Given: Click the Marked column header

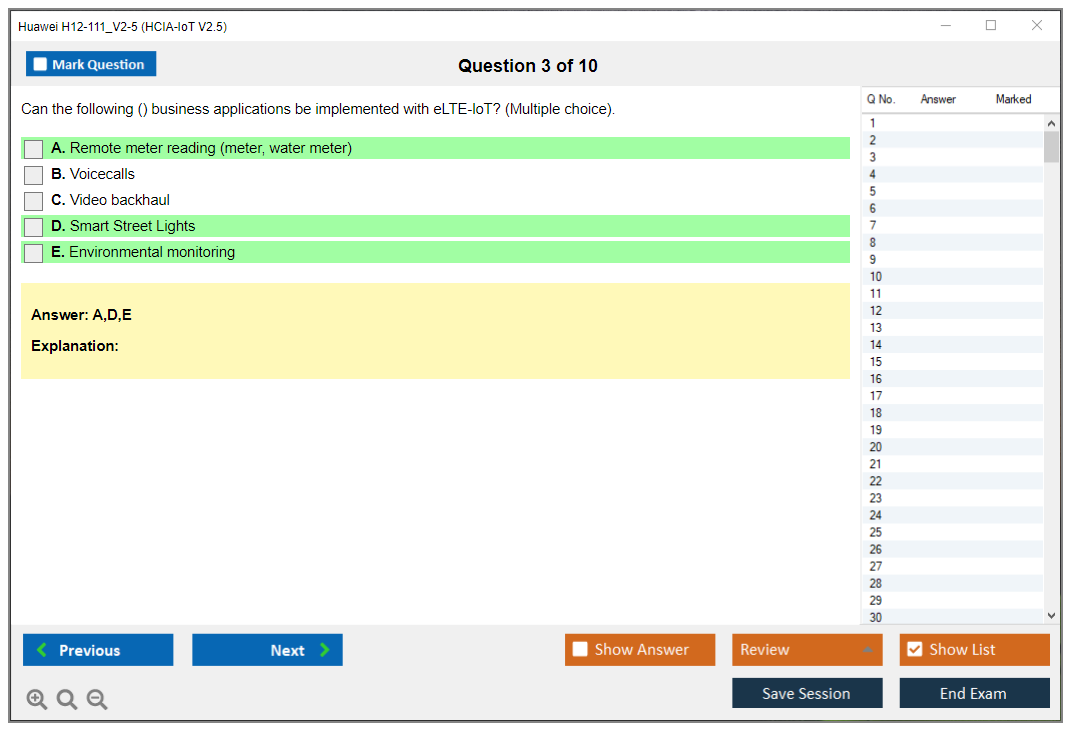Looking at the screenshot, I should point(1013,99).
